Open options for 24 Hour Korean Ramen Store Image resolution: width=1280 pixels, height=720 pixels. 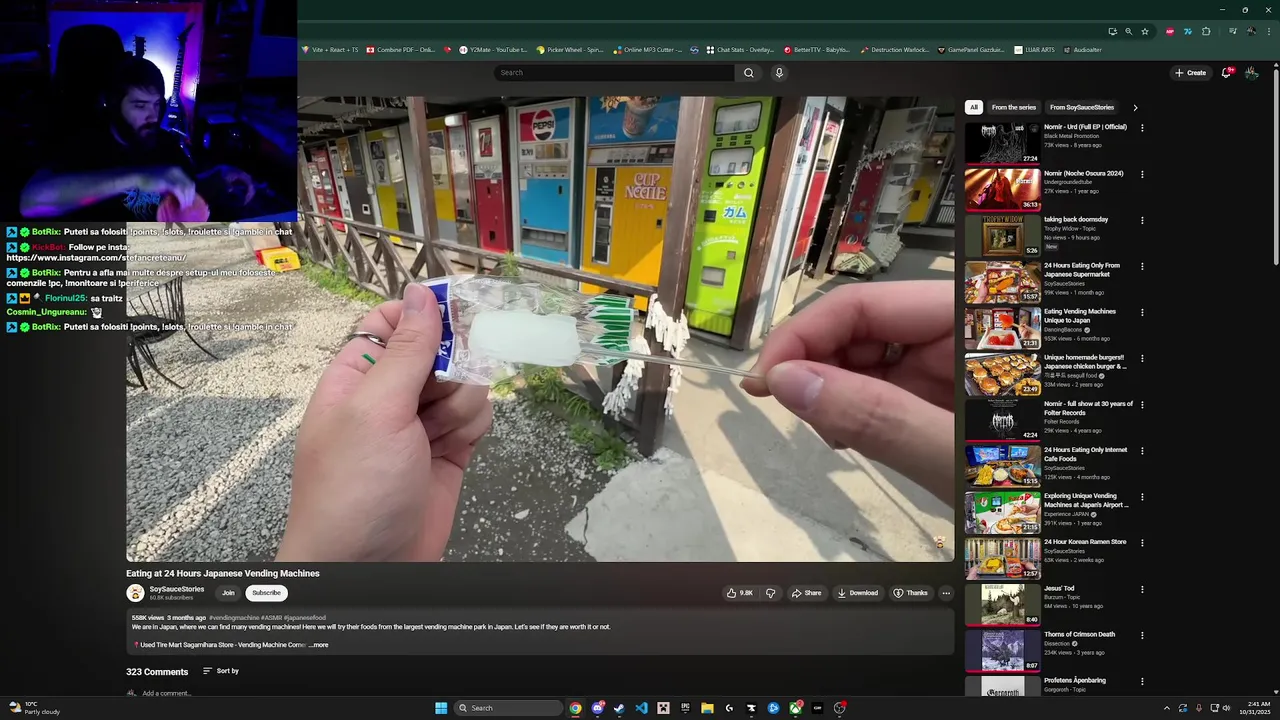1142,543
